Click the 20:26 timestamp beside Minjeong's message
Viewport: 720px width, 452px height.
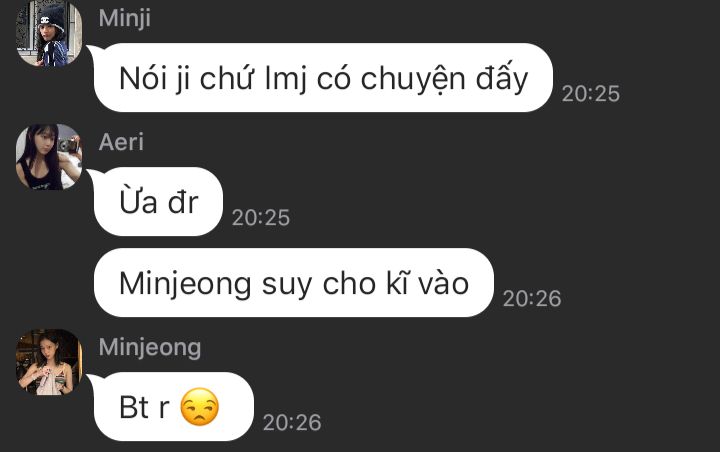click(292, 423)
